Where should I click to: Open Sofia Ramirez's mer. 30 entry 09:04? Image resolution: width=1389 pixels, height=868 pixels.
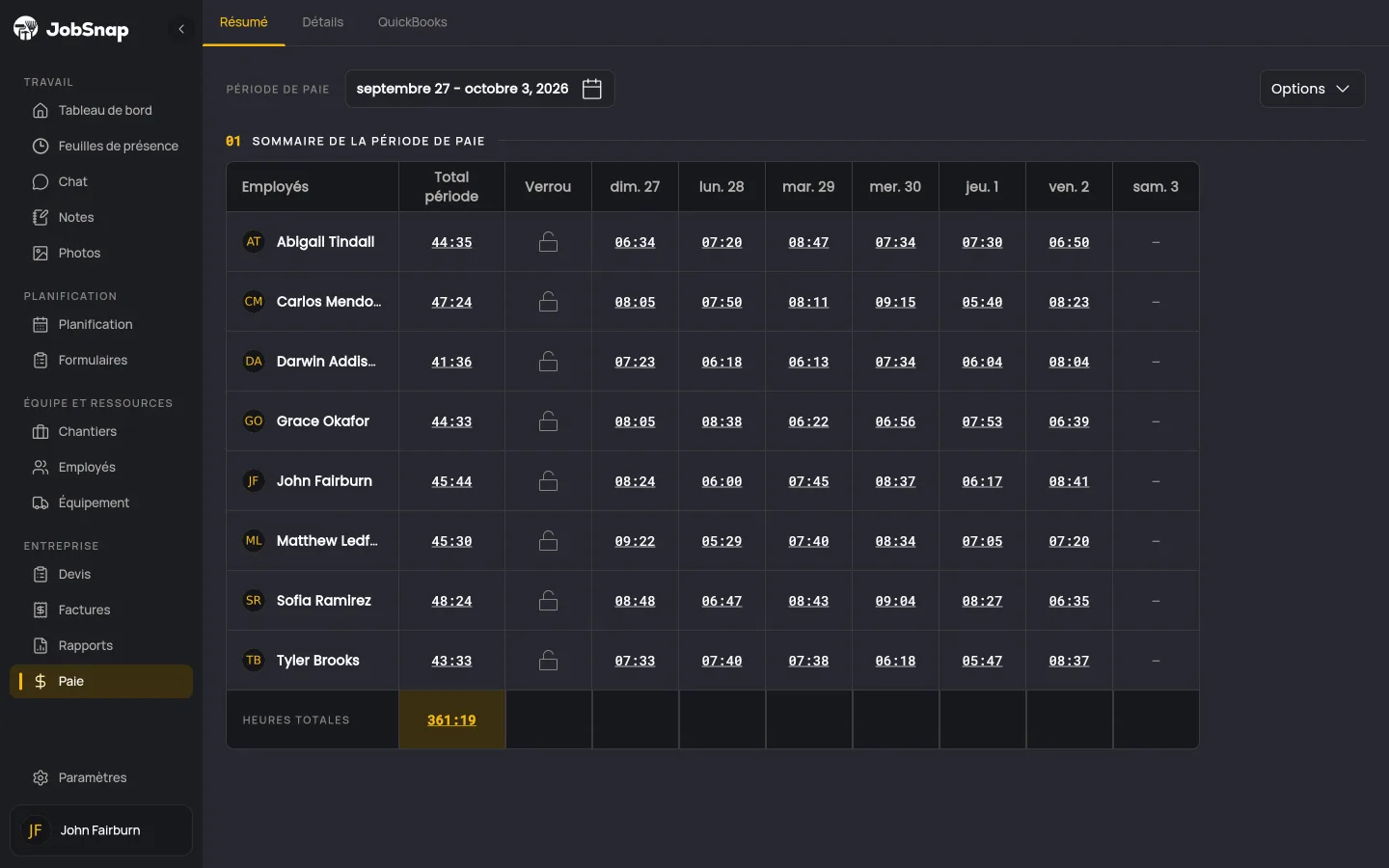[x=895, y=601]
